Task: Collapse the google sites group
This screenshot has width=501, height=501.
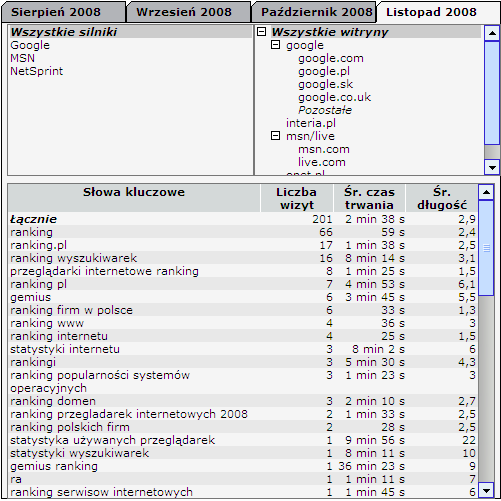Action: (275, 45)
